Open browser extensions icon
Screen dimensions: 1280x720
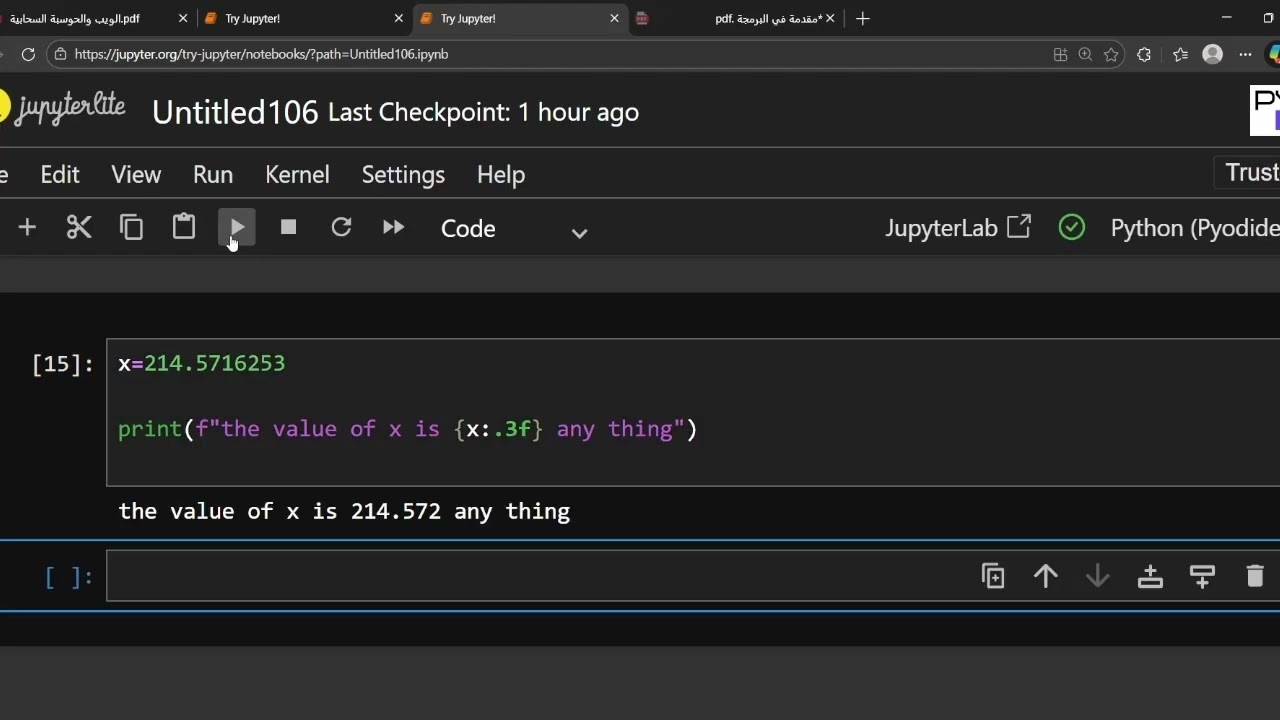1144,55
